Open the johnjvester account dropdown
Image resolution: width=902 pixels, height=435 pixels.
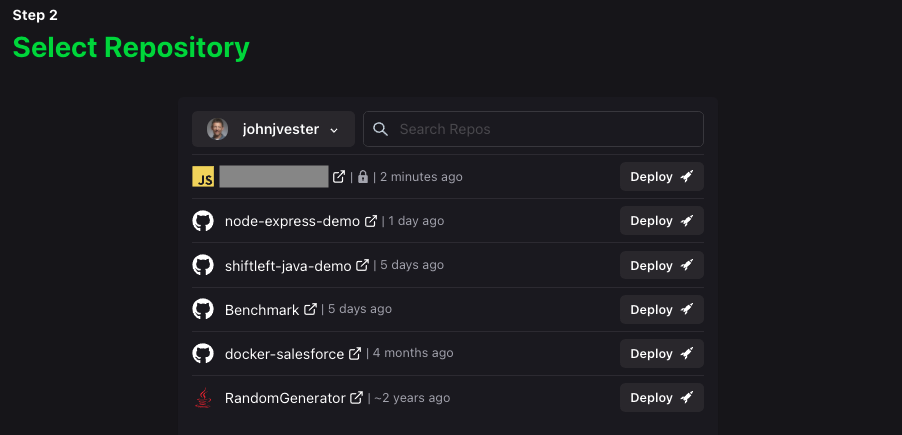(x=273, y=129)
